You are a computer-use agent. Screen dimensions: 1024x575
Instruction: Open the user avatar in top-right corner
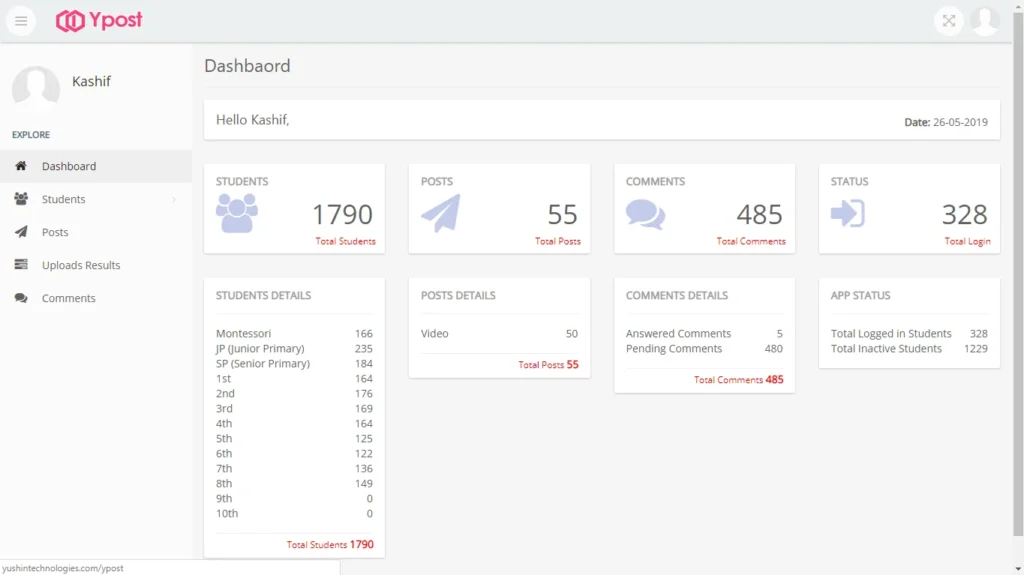click(x=985, y=21)
